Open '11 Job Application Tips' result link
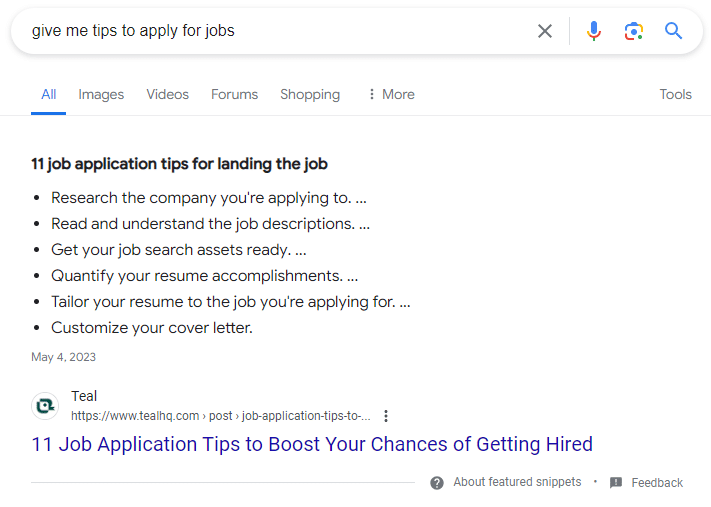The width and height of the screenshot is (711, 507). 312,444
